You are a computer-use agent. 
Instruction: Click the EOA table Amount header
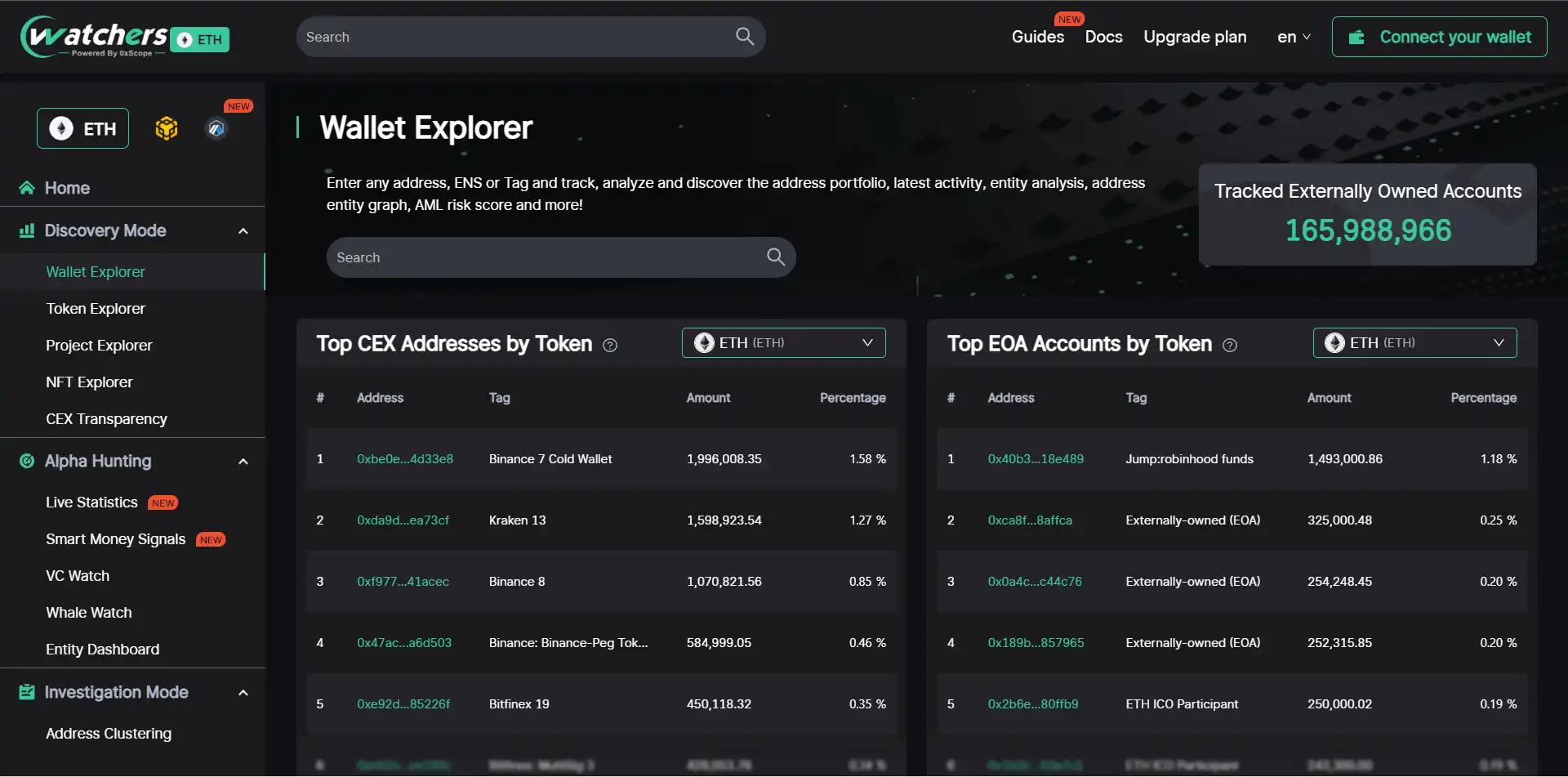pos(1329,398)
